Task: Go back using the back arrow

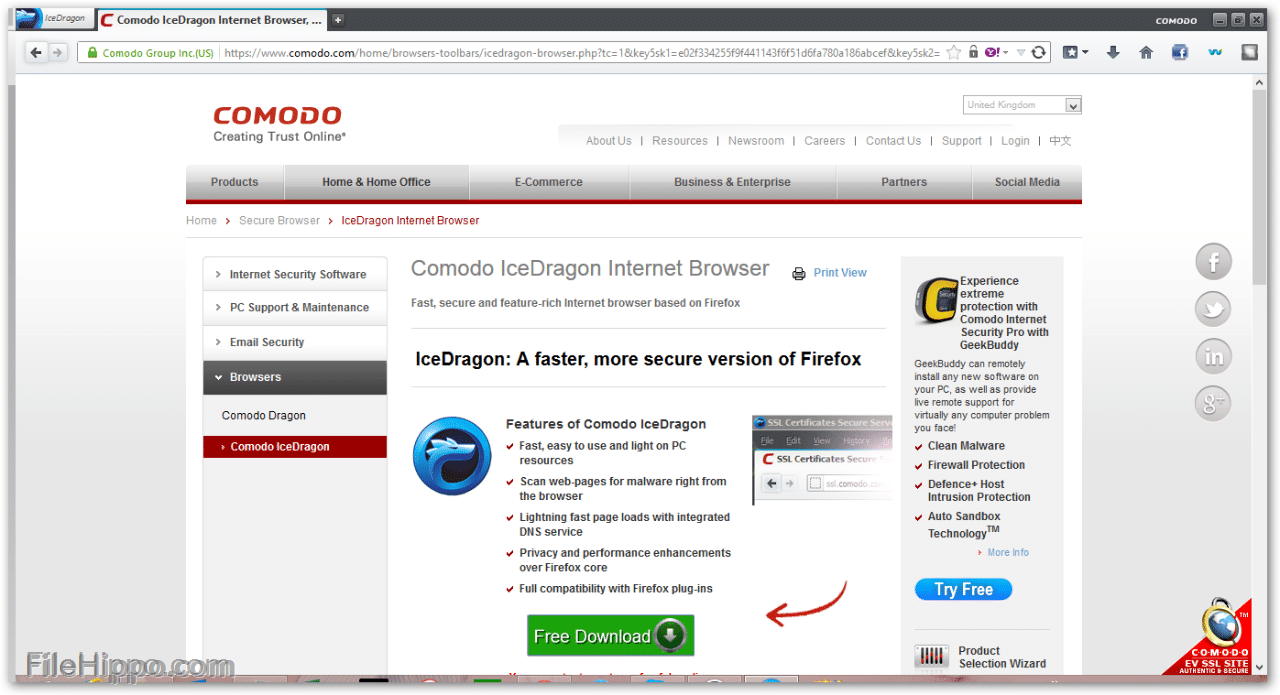Action: (x=37, y=53)
